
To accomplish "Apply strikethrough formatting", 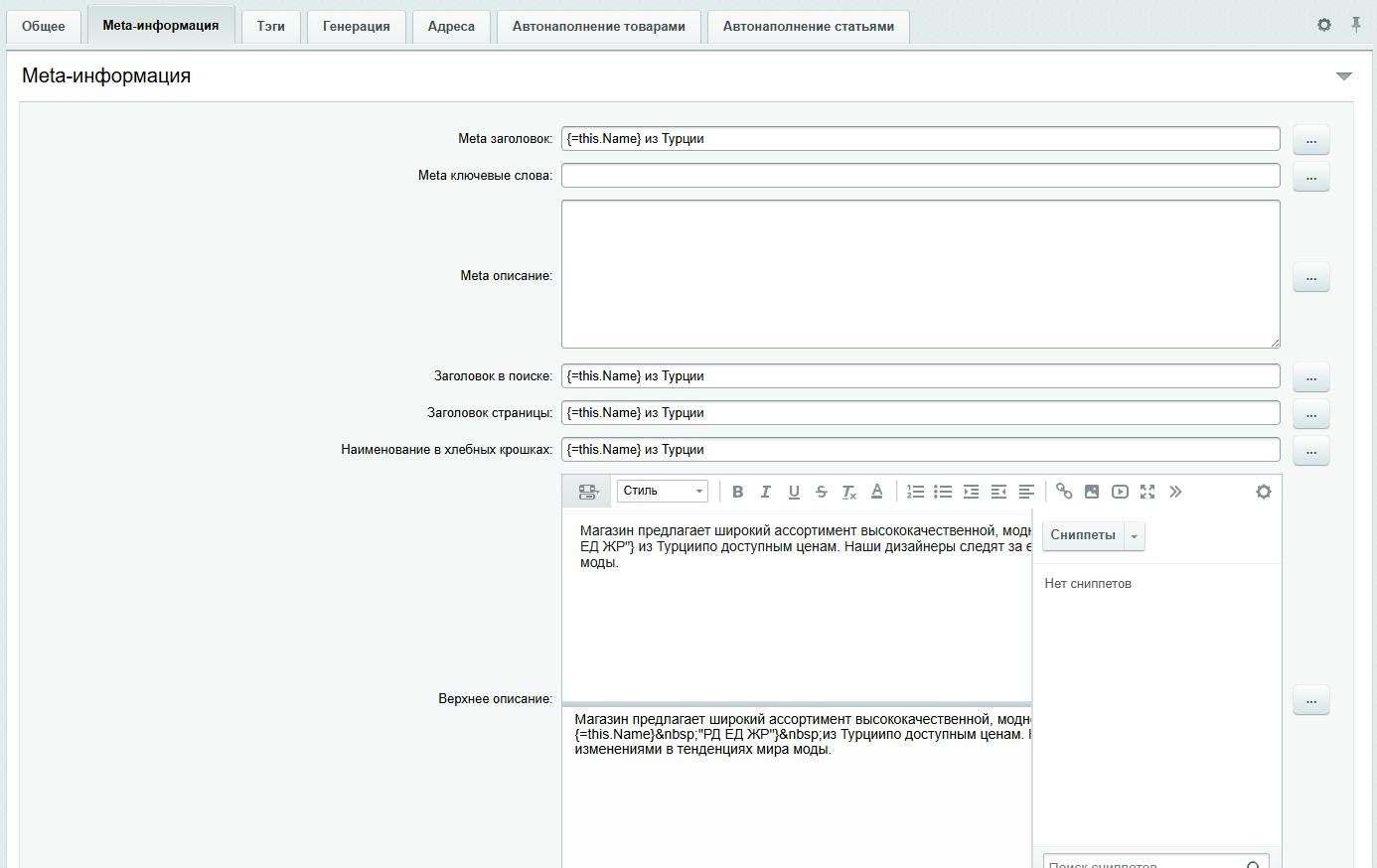I will coord(821,492).
